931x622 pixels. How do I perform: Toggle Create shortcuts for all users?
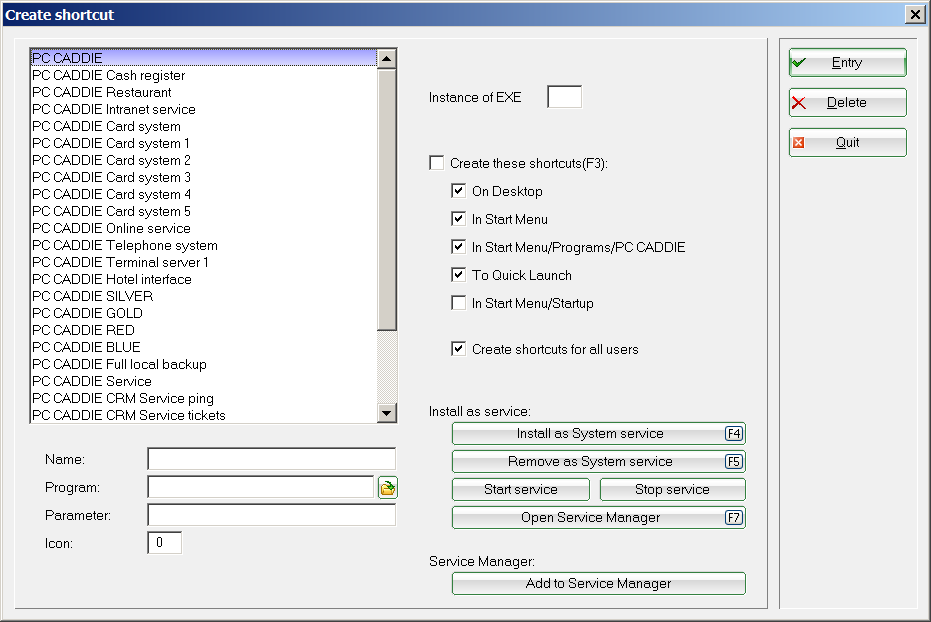458,348
